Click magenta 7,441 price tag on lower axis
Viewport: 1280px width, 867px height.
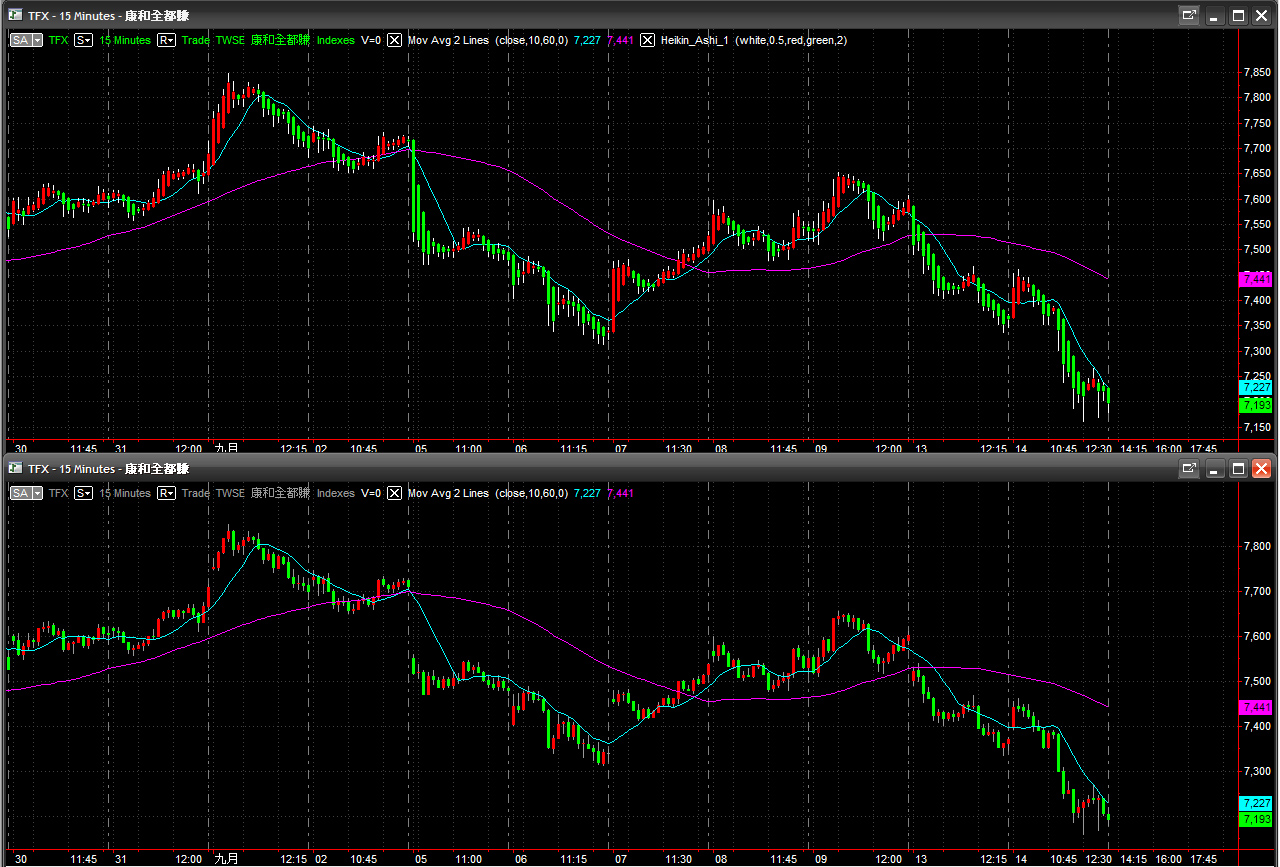(1256, 707)
